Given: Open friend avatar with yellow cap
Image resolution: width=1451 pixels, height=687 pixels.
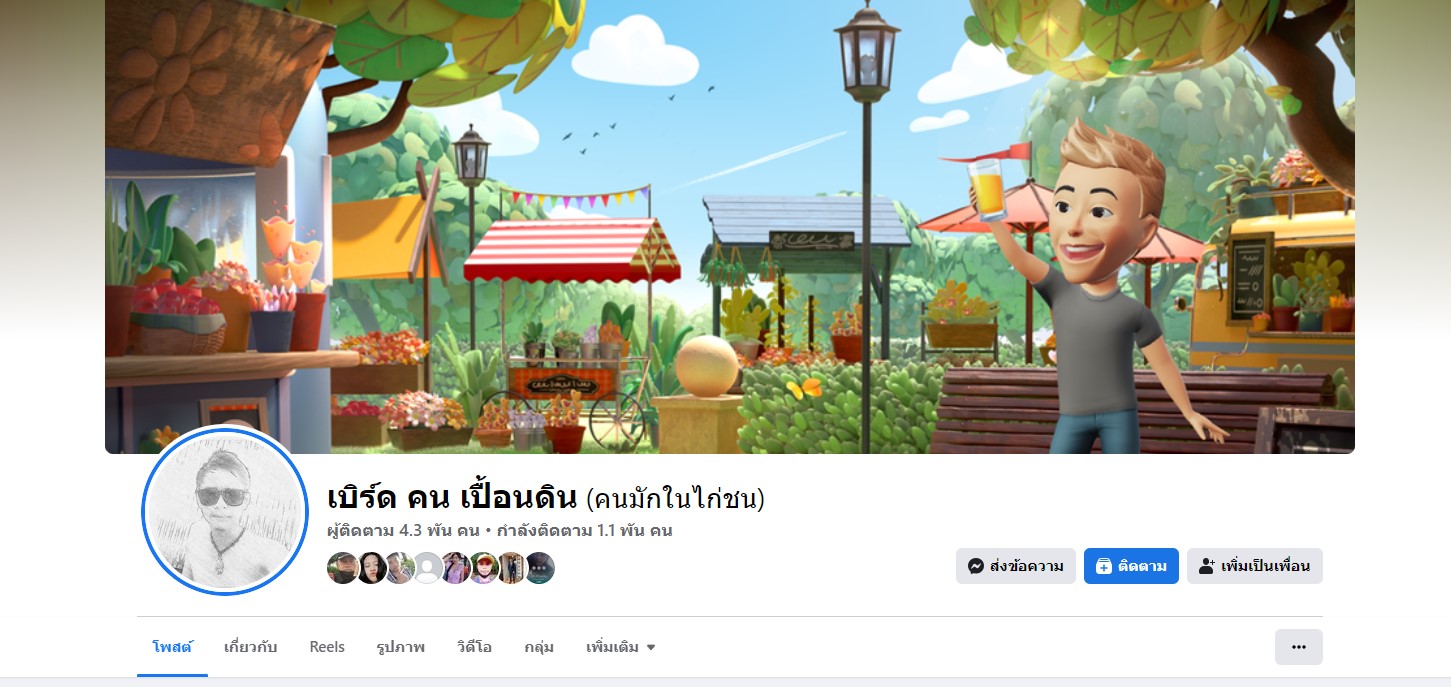Looking at the screenshot, I should (483, 568).
